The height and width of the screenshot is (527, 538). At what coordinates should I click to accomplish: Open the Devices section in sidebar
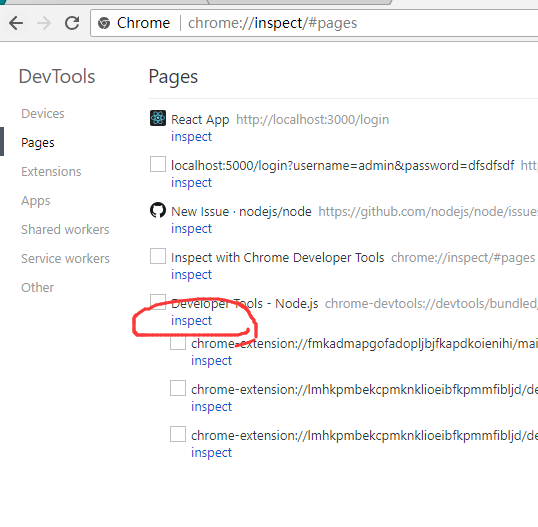coord(43,114)
